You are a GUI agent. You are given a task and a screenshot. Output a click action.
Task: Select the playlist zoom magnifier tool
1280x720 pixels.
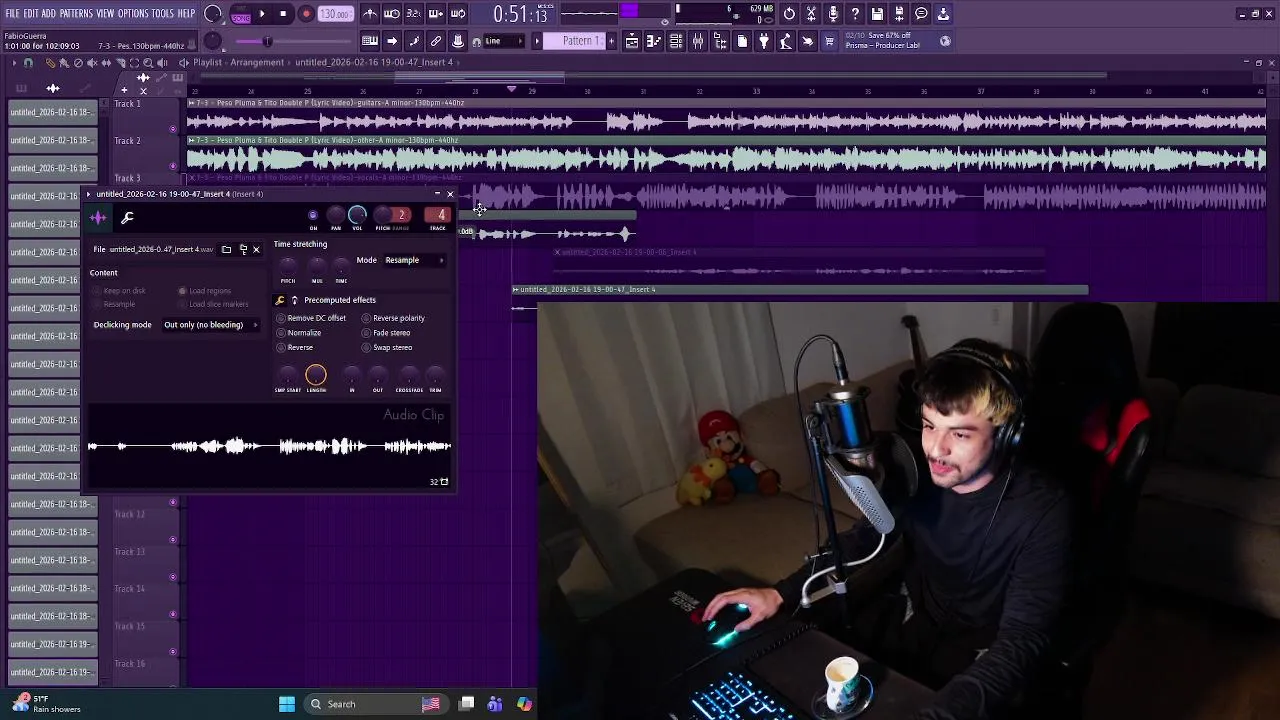pos(147,63)
